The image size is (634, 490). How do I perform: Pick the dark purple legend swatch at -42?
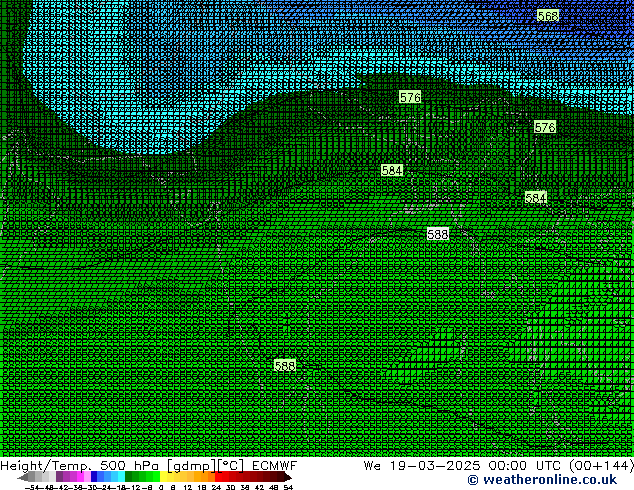click(59, 476)
